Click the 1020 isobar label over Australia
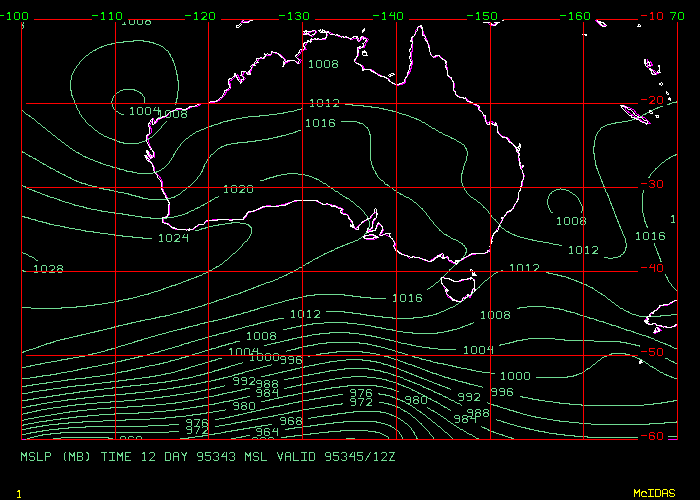 point(238,189)
